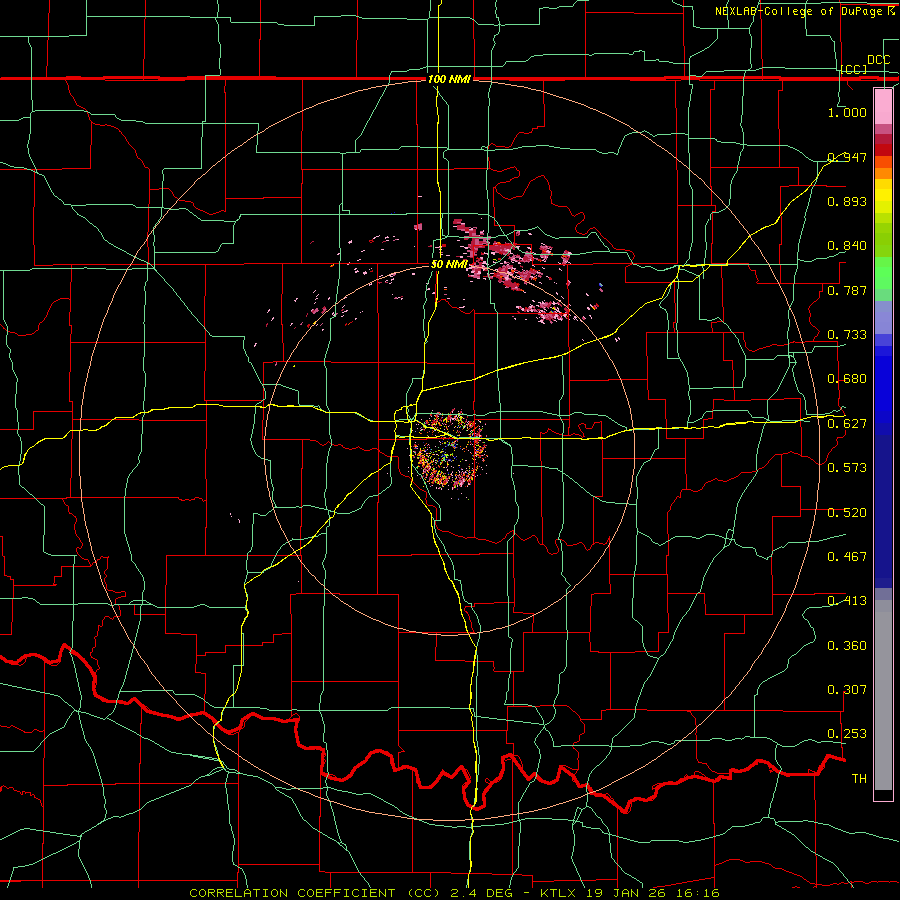Click the 0.307 scale value
Screen dimensions: 900x900
(x=847, y=690)
